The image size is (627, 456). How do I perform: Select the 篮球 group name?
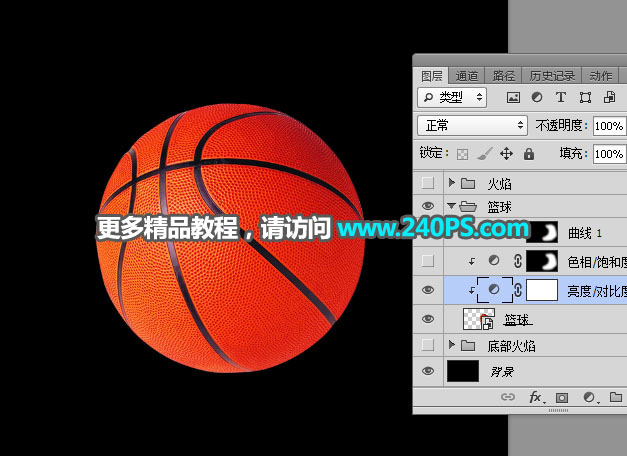coord(499,207)
